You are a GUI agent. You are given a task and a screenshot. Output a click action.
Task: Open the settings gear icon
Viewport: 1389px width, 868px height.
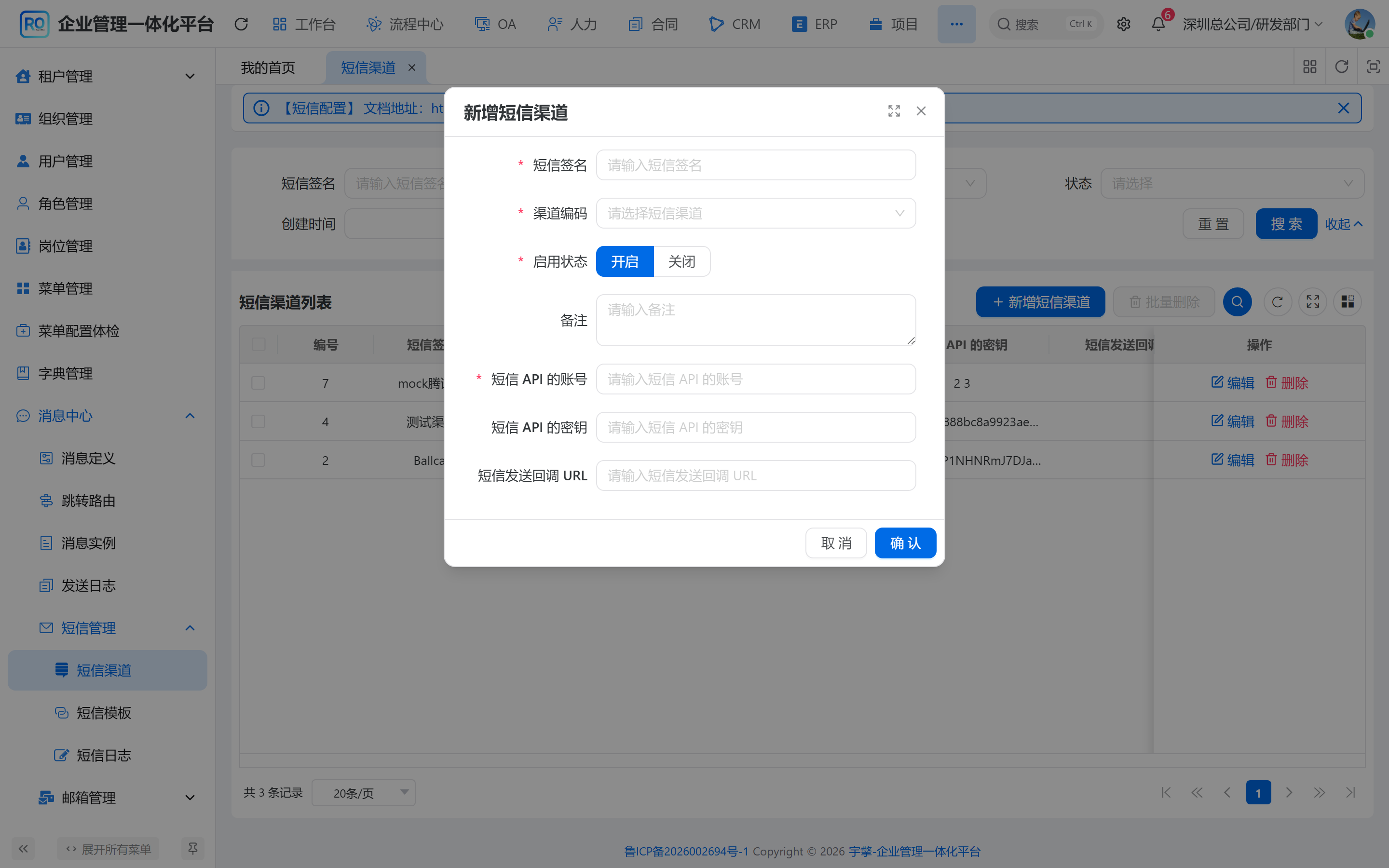(1123, 24)
